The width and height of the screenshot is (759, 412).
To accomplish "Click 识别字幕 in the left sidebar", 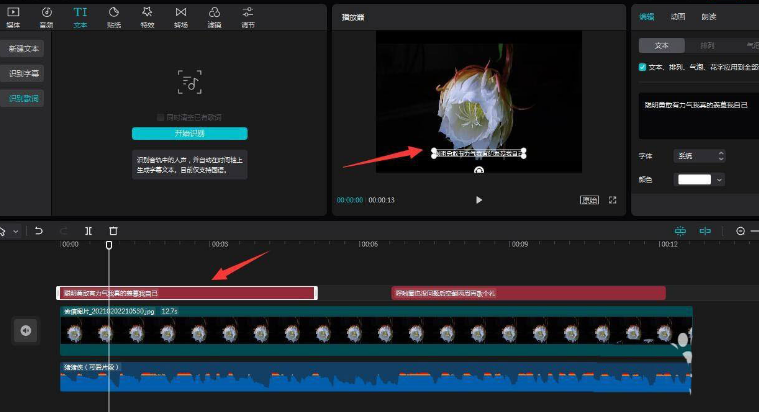I will click(22, 73).
